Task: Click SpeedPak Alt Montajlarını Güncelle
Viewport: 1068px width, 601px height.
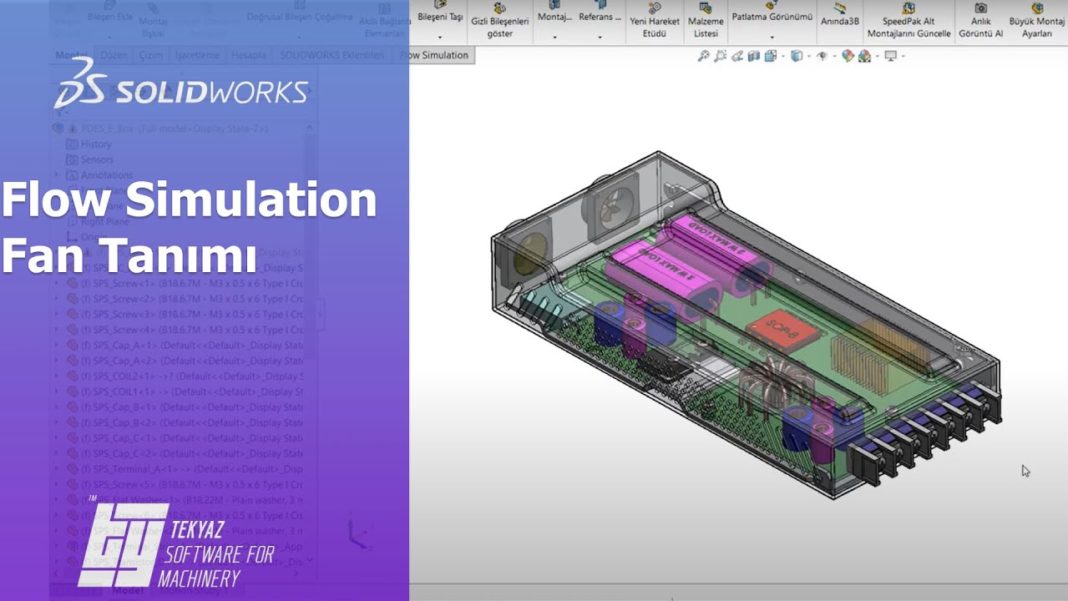Action: coord(909,20)
